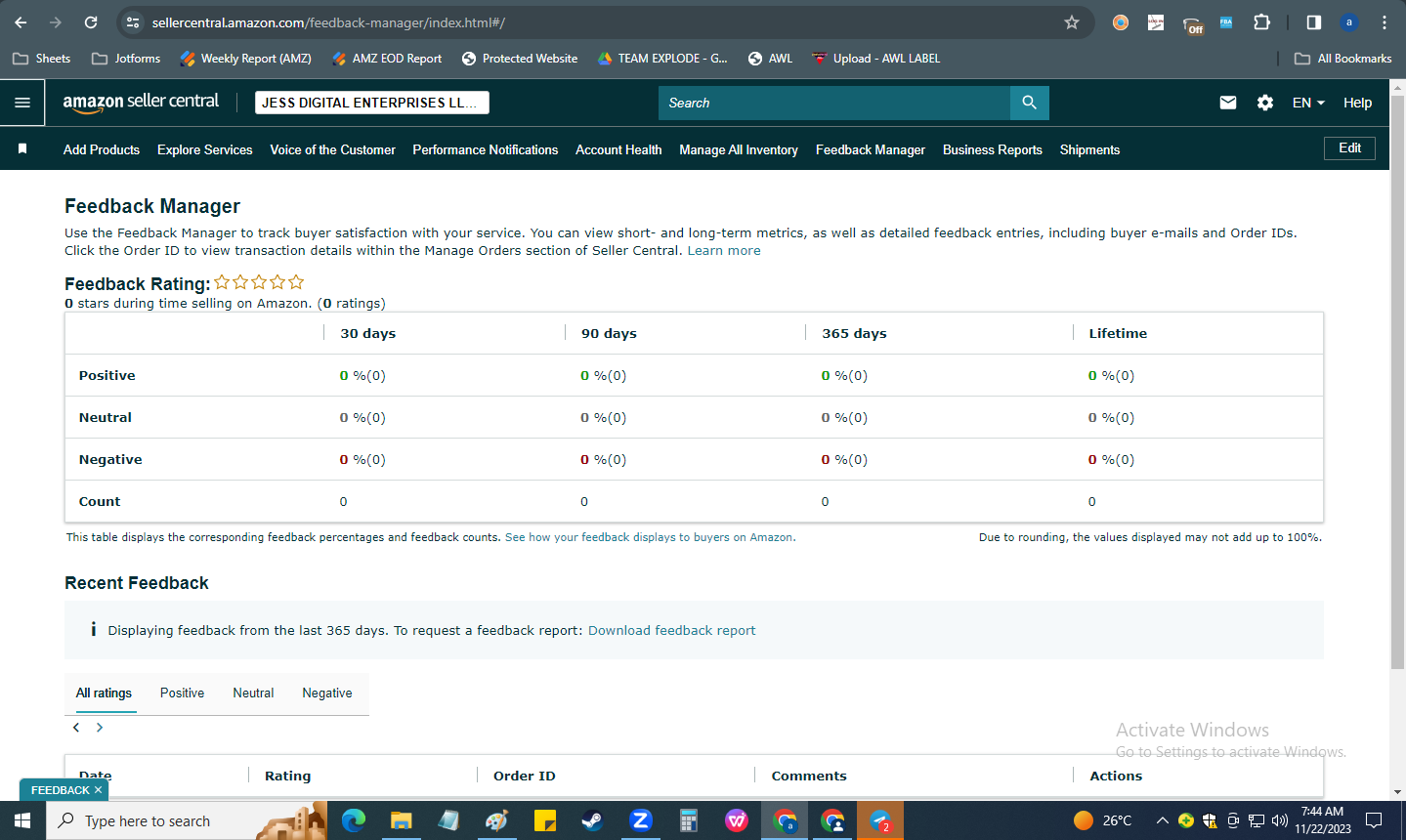
Task: Open Microsoft Edge from the taskbar
Action: (x=353, y=820)
